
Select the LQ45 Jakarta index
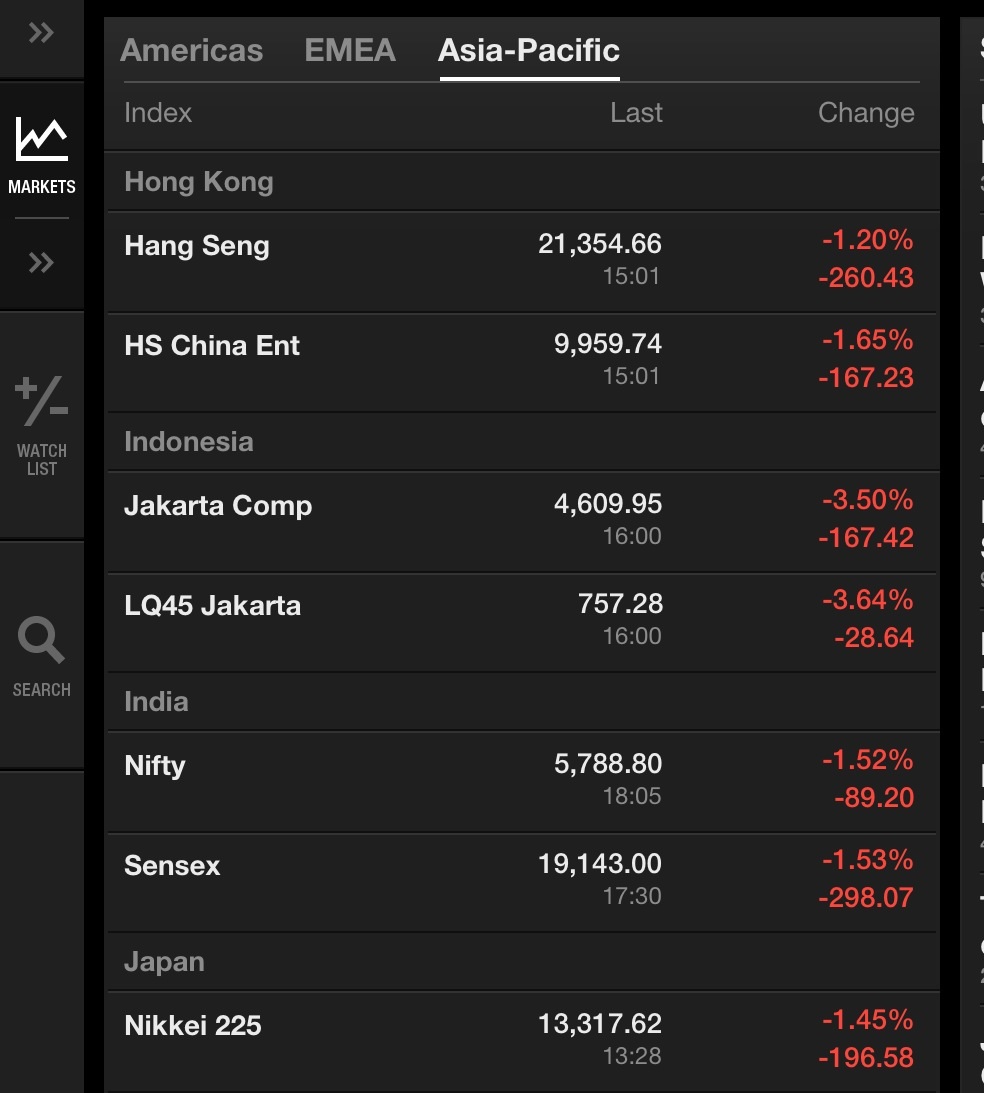(x=212, y=606)
